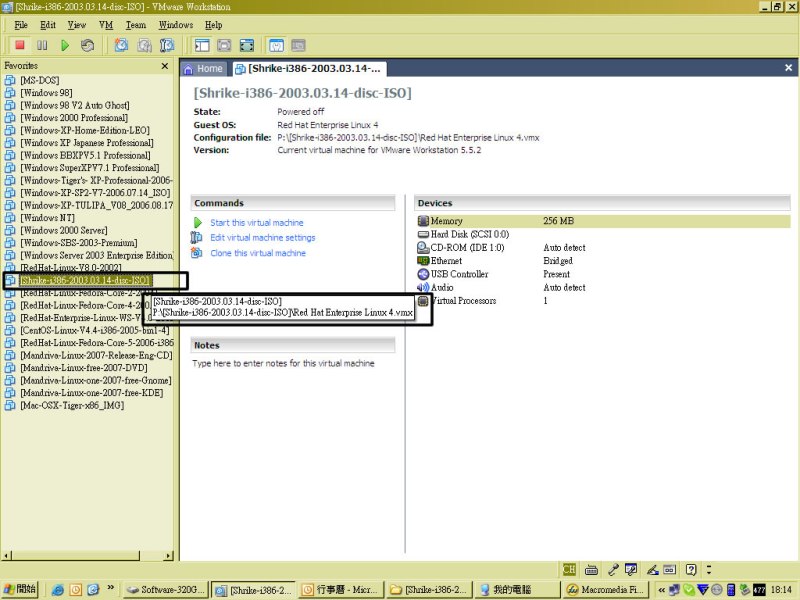
Task: Click the Favorites horizontal scrollbar left arrow
Action: (6, 556)
